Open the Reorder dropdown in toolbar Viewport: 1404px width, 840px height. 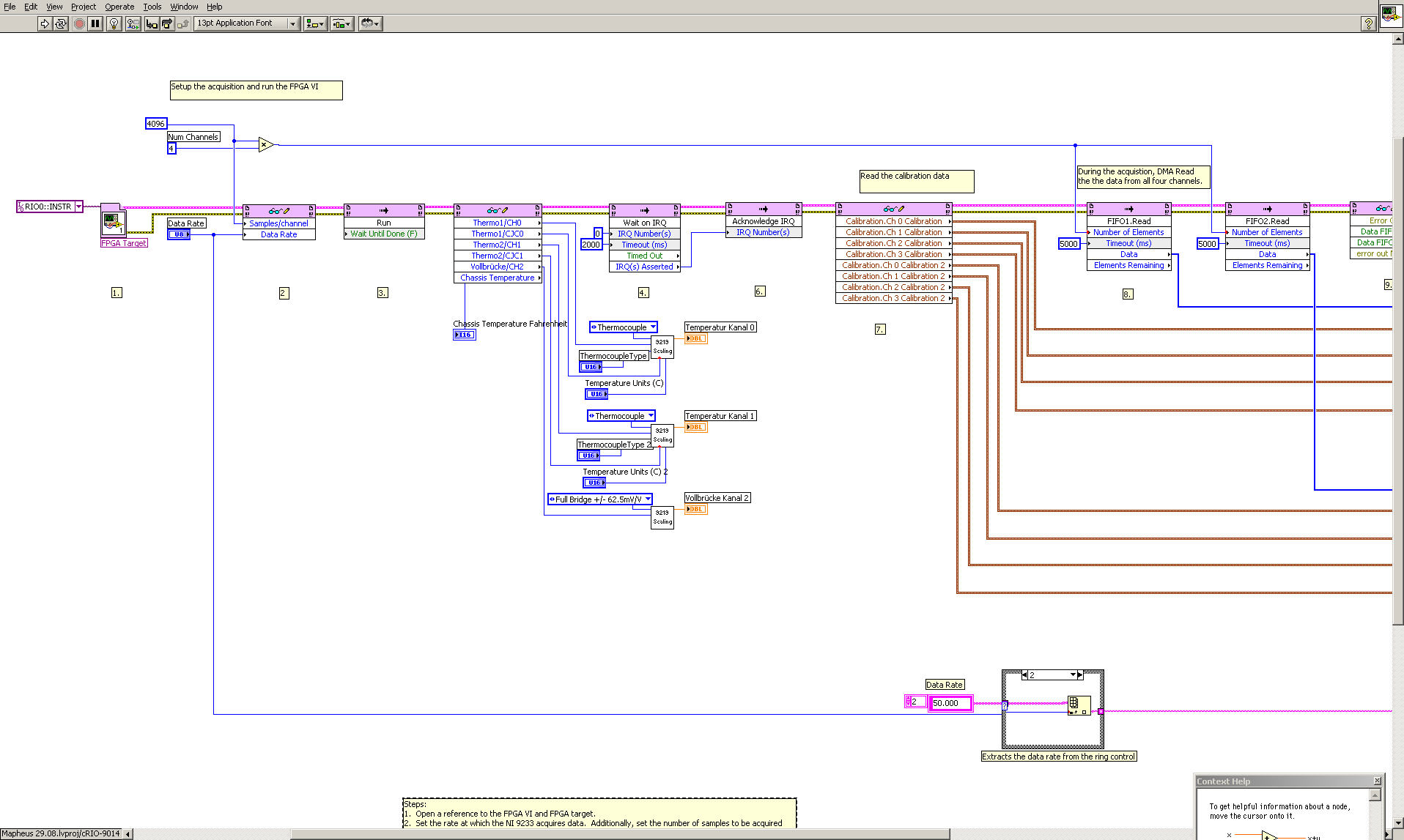(x=370, y=23)
